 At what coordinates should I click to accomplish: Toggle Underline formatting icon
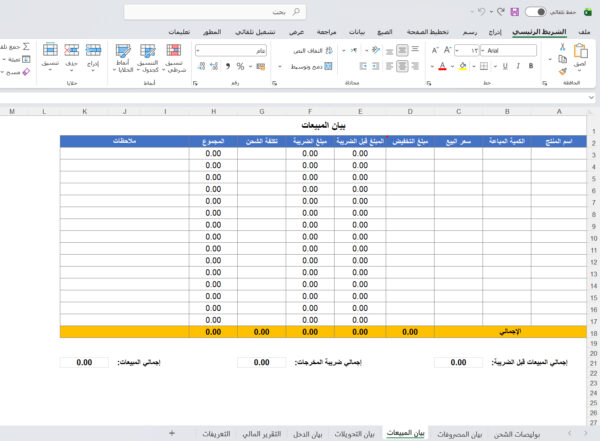pos(505,66)
